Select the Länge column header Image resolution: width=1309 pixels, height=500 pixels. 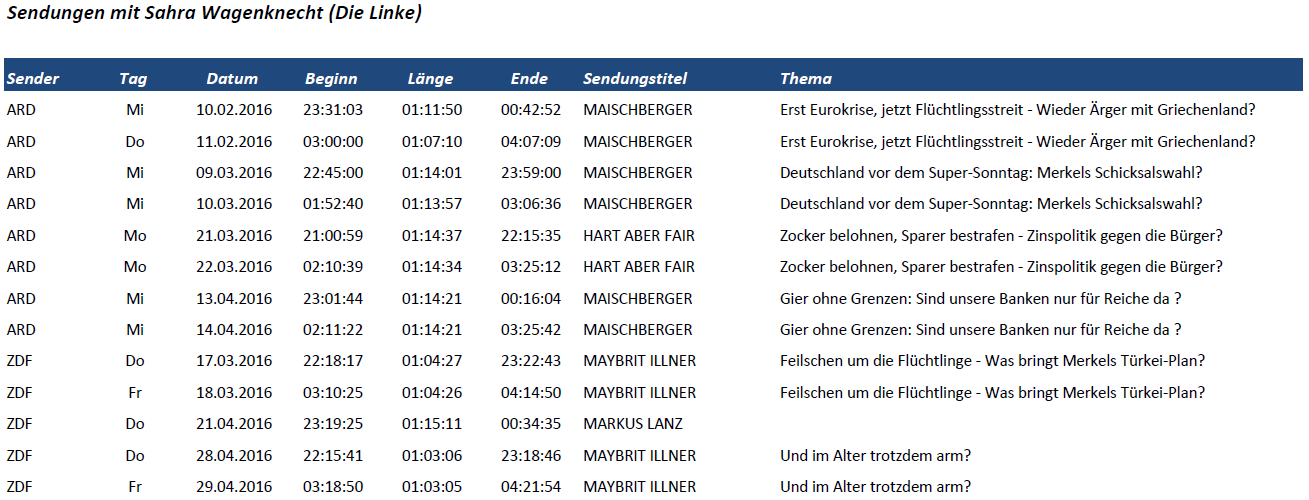point(430,79)
